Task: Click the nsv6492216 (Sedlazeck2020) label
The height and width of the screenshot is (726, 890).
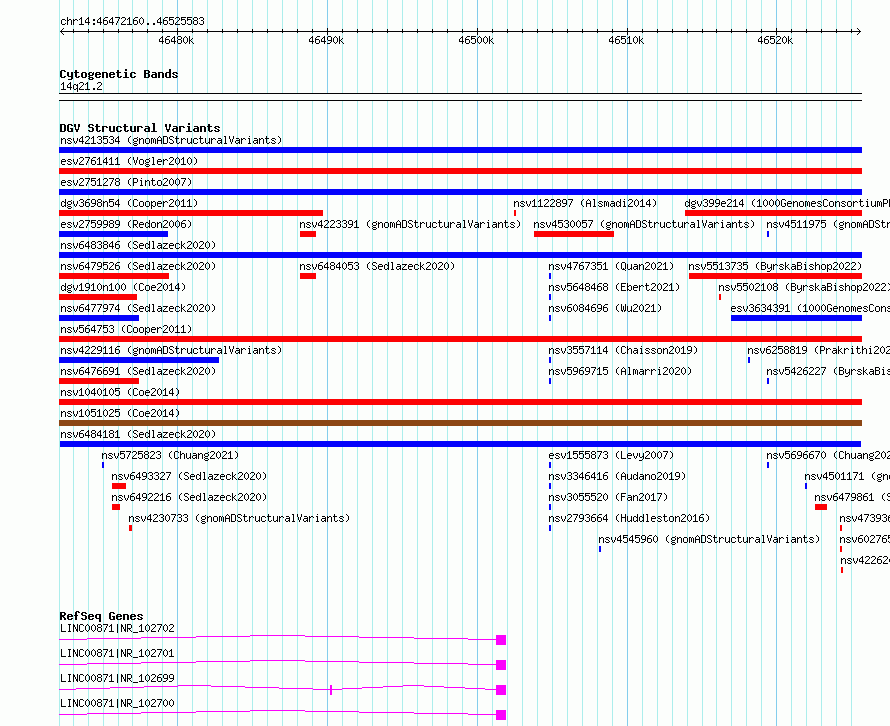Action: (x=189, y=497)
